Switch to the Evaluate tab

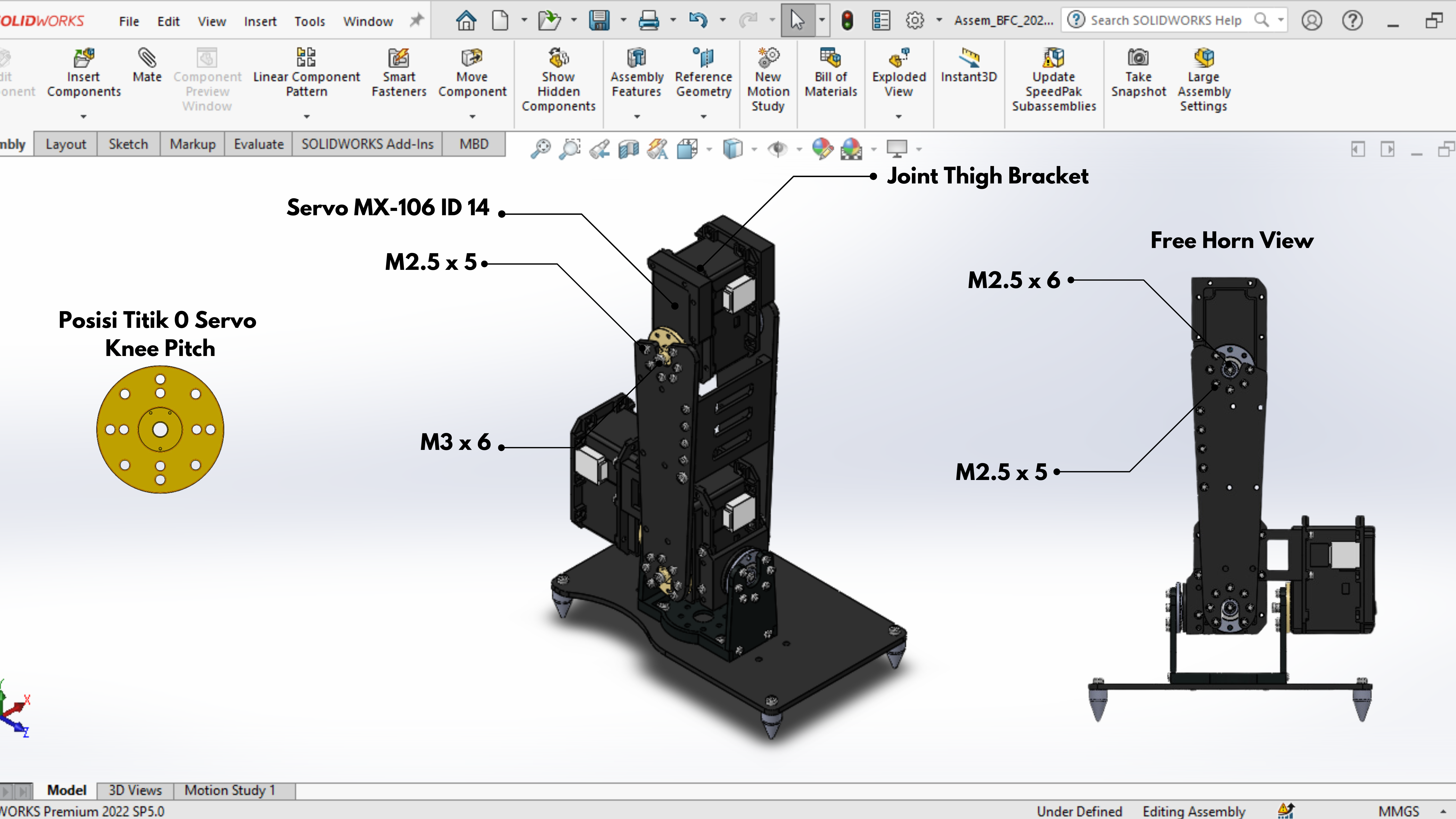[258, 144]
